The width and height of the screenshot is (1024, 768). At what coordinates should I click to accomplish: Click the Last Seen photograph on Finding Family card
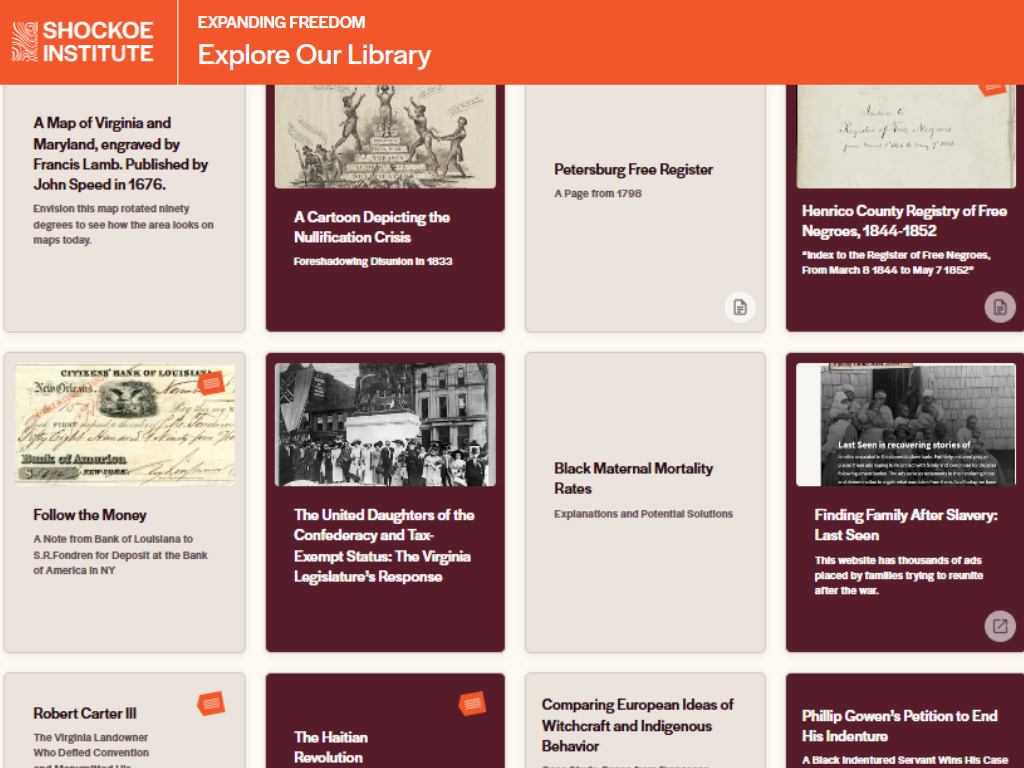pyautogui.click(x=904, y=424)
